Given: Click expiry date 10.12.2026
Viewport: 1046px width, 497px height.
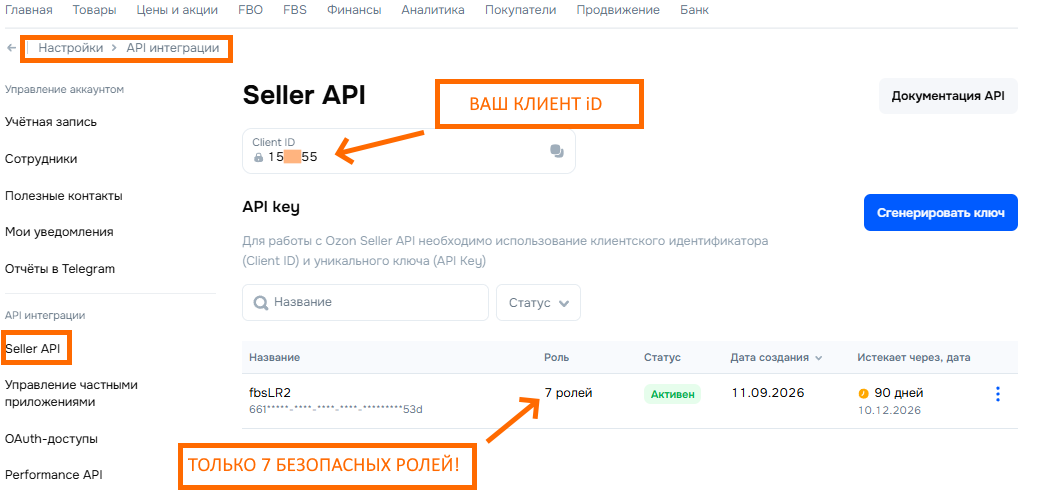Looking at the screenshot, I should pos(890,410).
